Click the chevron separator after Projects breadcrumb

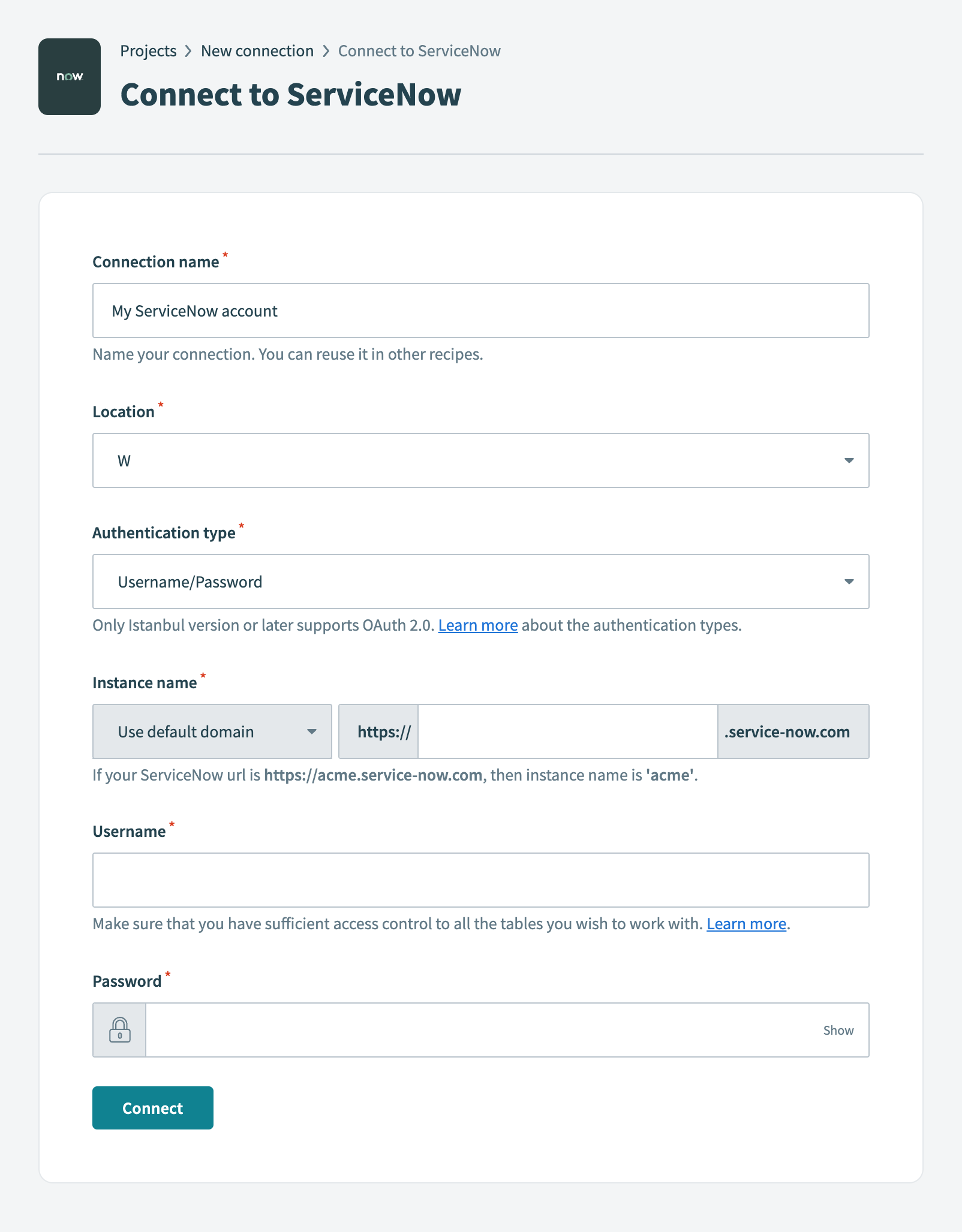tap(188, 51)
